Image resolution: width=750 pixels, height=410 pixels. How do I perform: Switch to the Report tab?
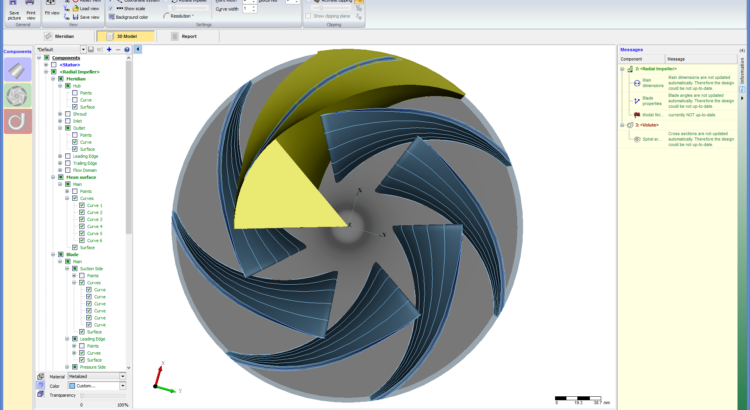click(x=188, y=36)
